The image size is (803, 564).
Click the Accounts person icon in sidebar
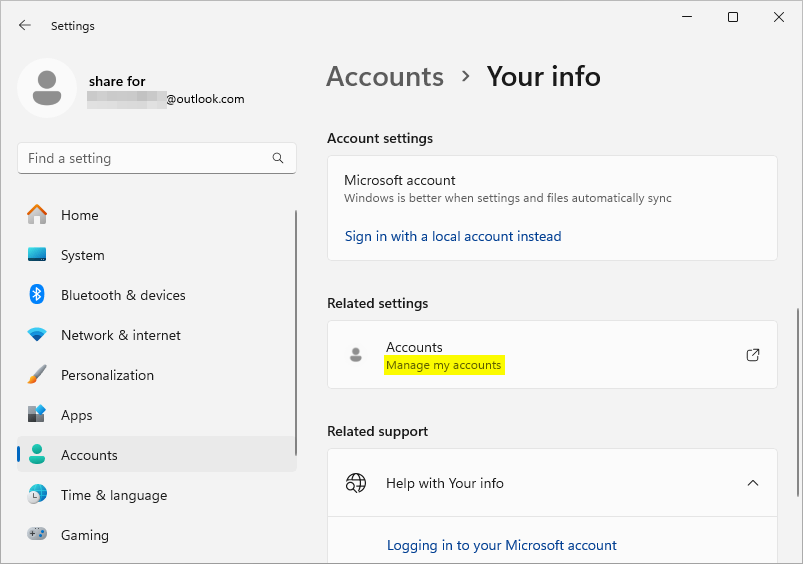click(37, 454)
